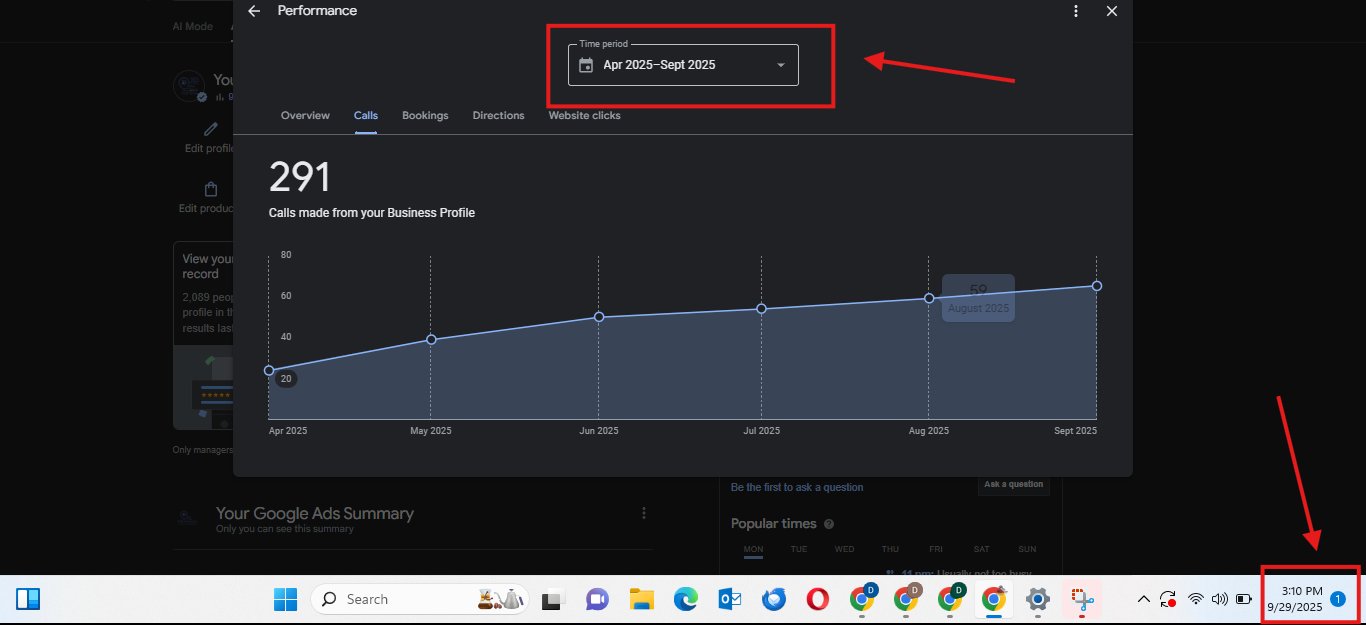Open the Website clicks tab

(584, 115)
